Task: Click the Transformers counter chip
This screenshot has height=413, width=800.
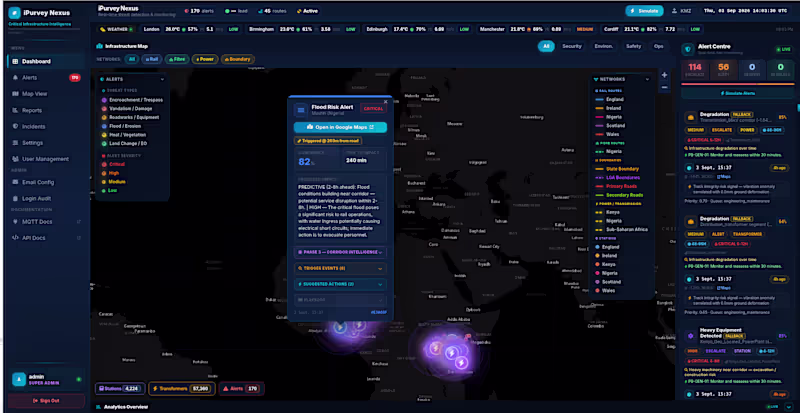Action: [182, 389]
